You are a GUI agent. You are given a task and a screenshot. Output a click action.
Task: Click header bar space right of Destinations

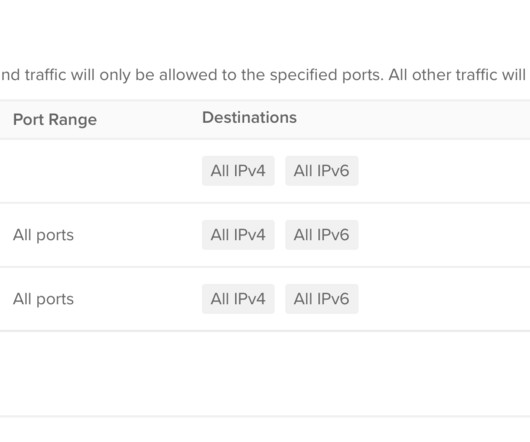[412, 120]
